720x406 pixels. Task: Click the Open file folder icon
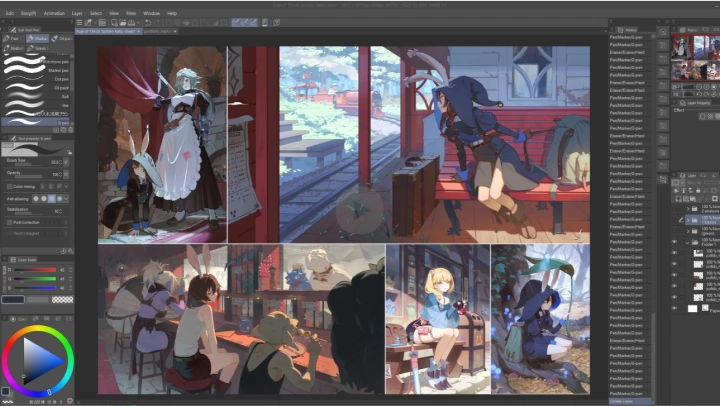point(123,23)
